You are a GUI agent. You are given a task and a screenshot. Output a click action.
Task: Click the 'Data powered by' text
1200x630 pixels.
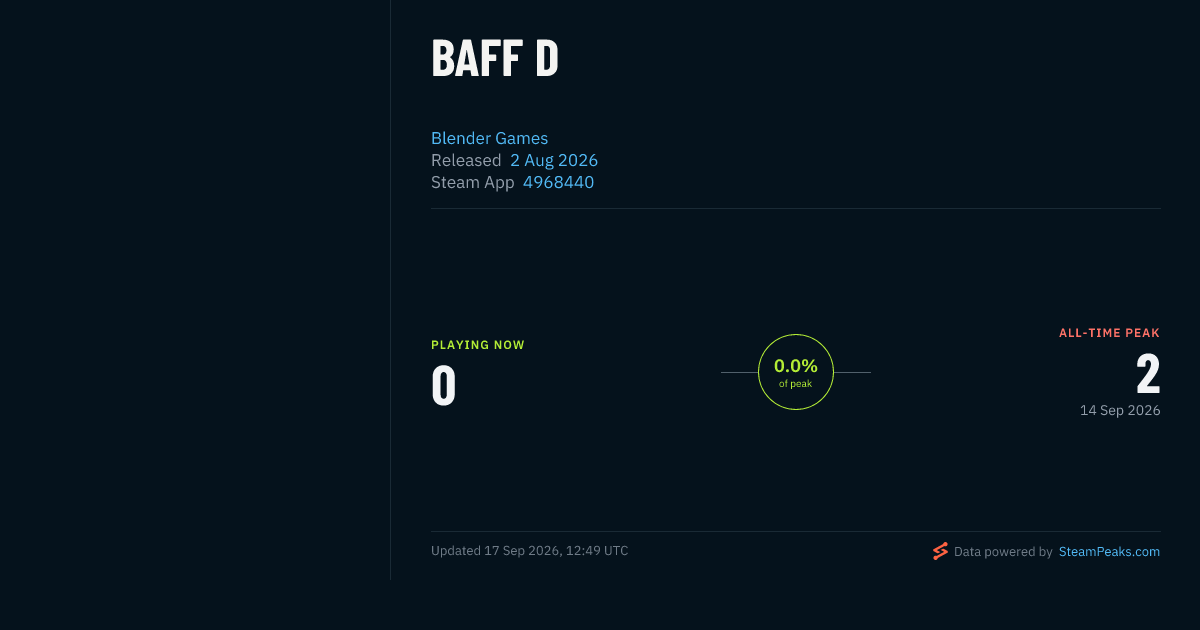tap(1003, 551)
